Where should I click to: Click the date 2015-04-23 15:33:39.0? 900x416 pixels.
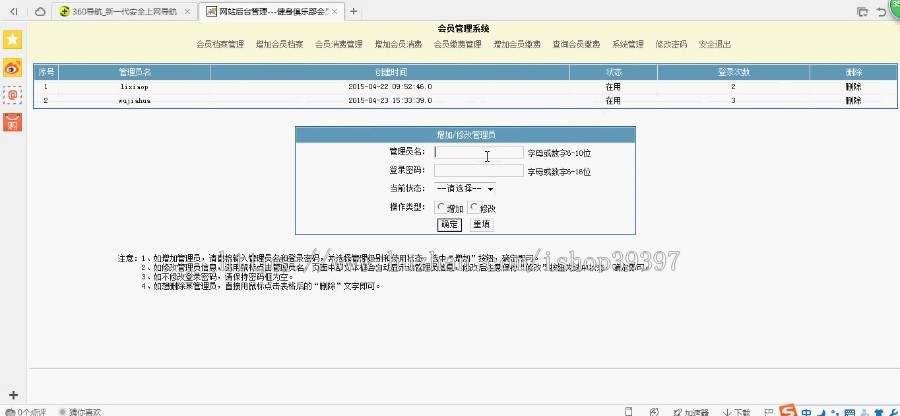[x=390, y=100]
